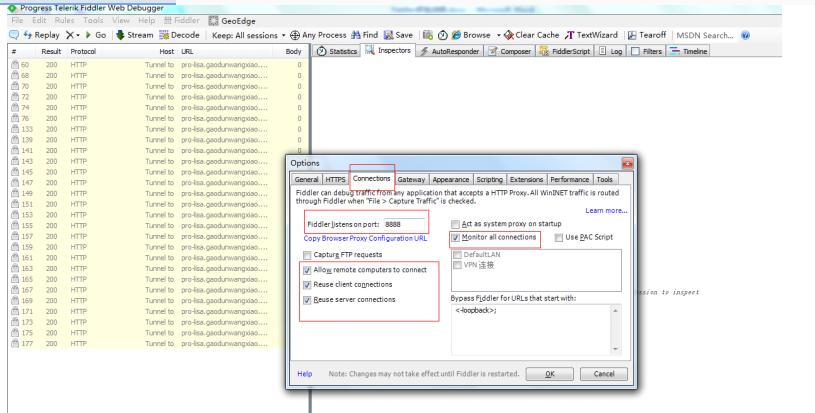Sort sessions by the Result column header
The width and height of the screenshot is (815, 413).
tap(51, 51)
